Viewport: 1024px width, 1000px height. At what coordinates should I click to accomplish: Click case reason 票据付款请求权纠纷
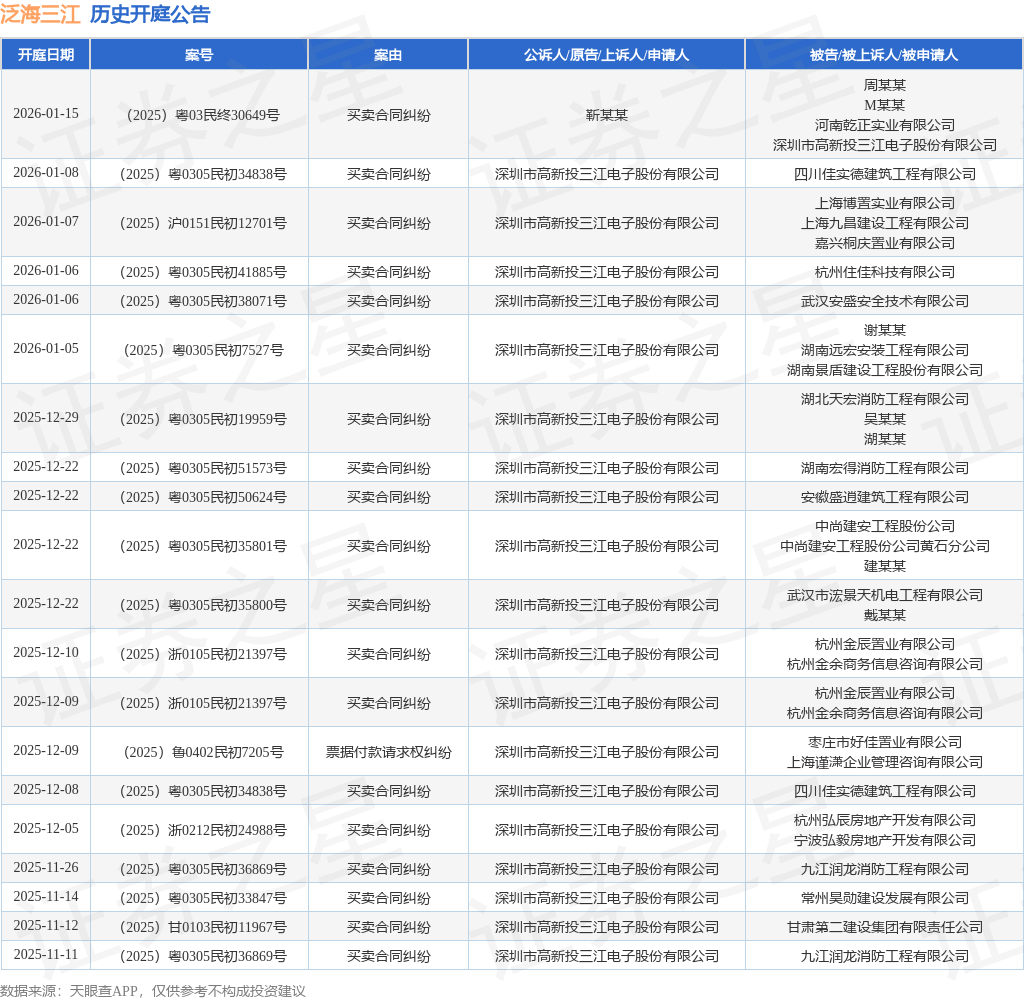click(x=388, y=752)
